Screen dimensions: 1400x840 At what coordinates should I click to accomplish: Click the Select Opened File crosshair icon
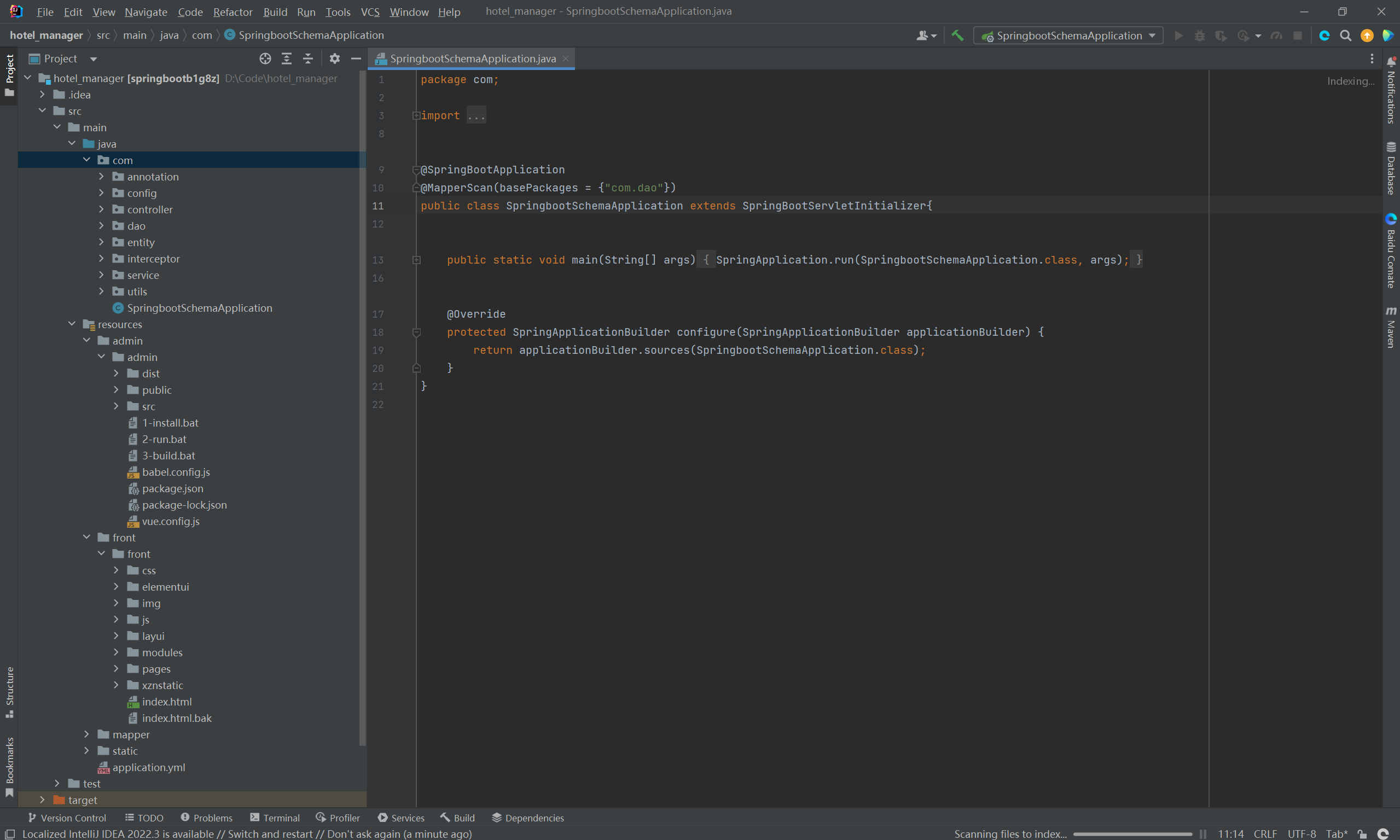[x=265, y=59]
